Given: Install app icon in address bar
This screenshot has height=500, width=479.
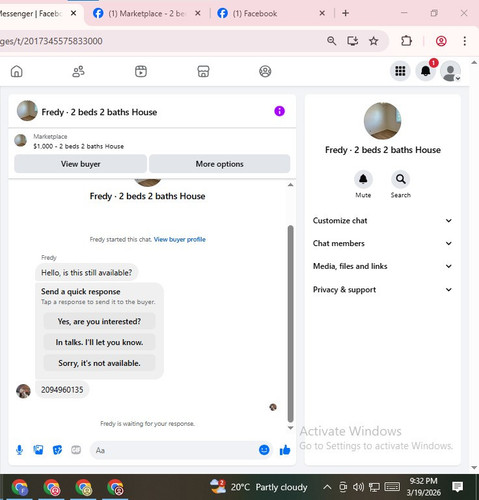Looking at the screenshot, I should point(352,41).
